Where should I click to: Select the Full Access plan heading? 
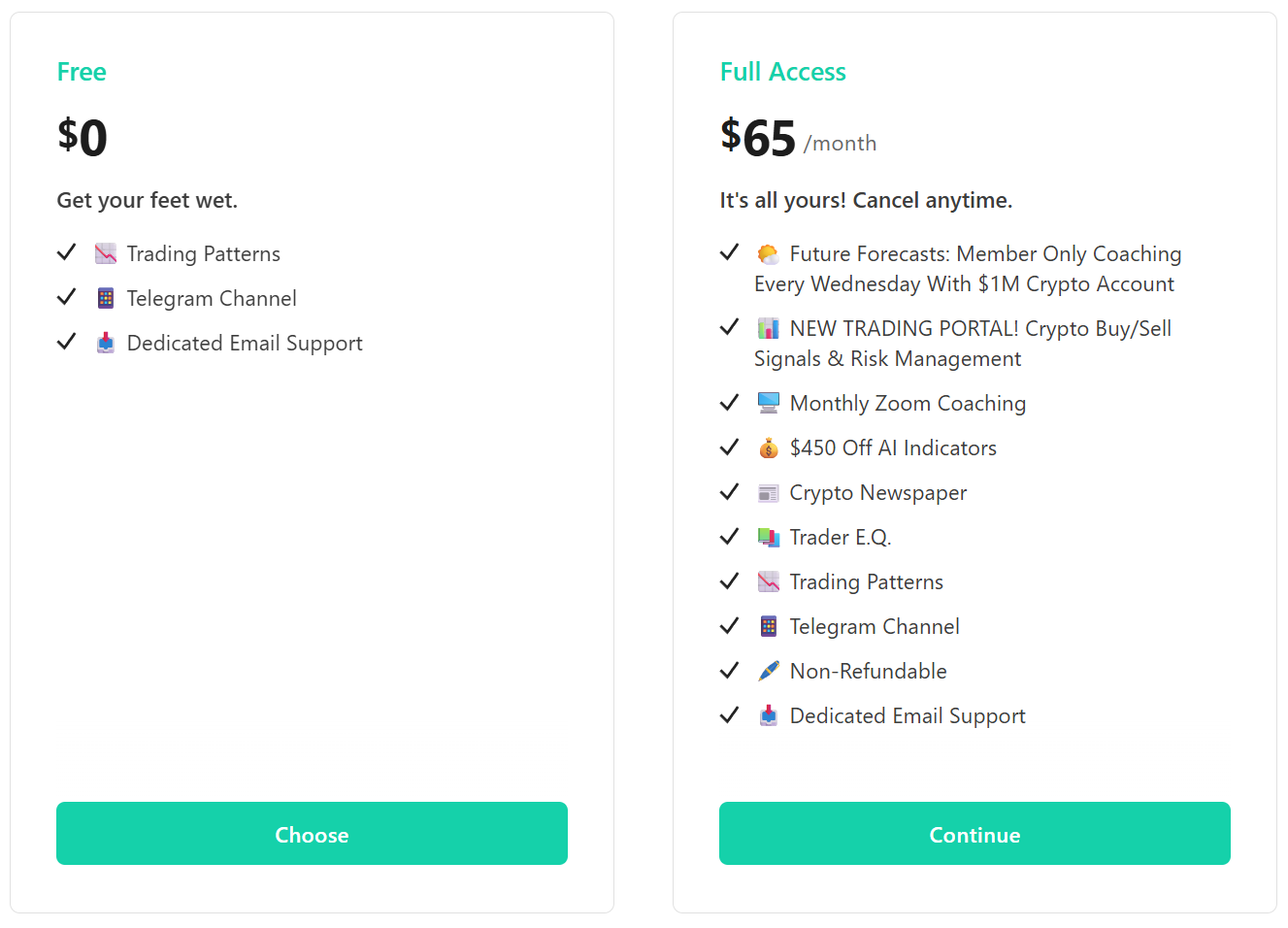[782, 72]
